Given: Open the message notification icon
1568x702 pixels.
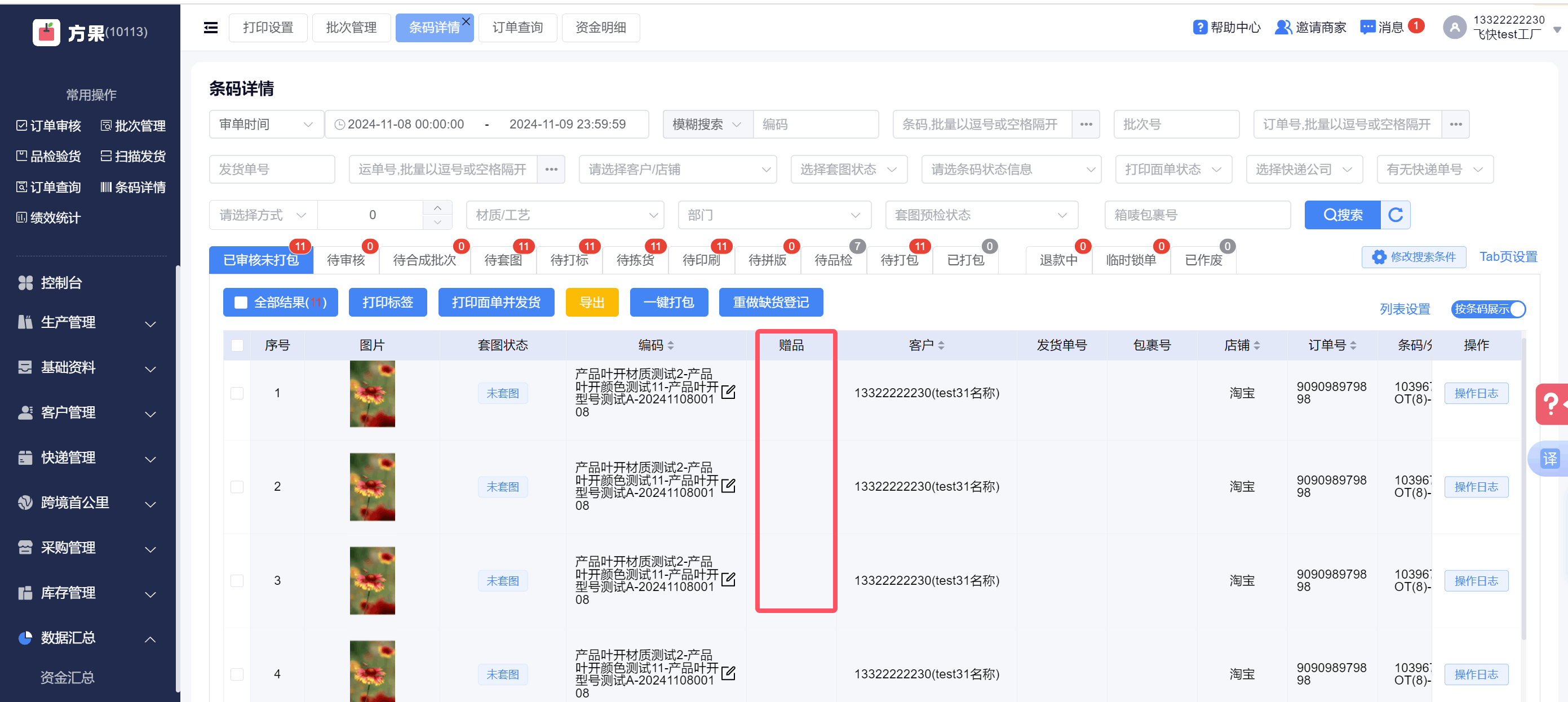Looking at the screenshot, I should (x=1368, y=28).
